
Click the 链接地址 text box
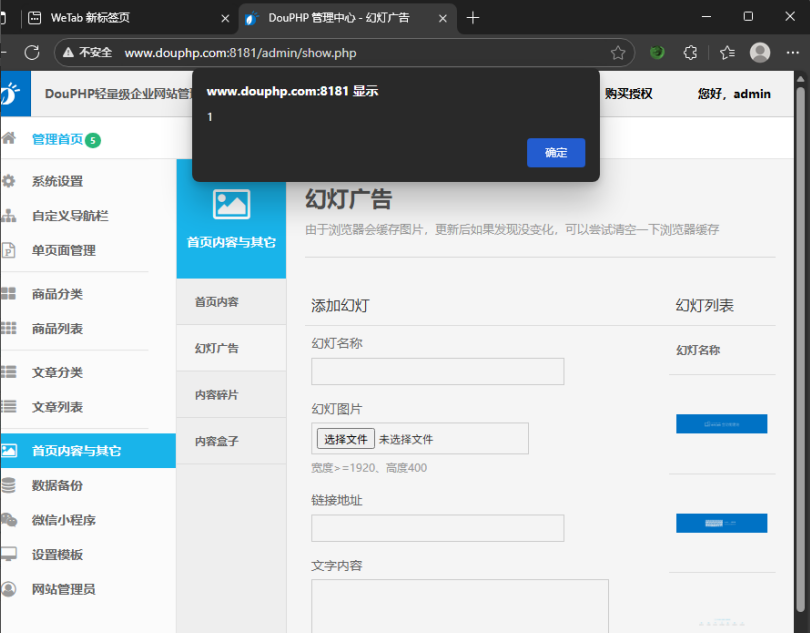point(437,528)
